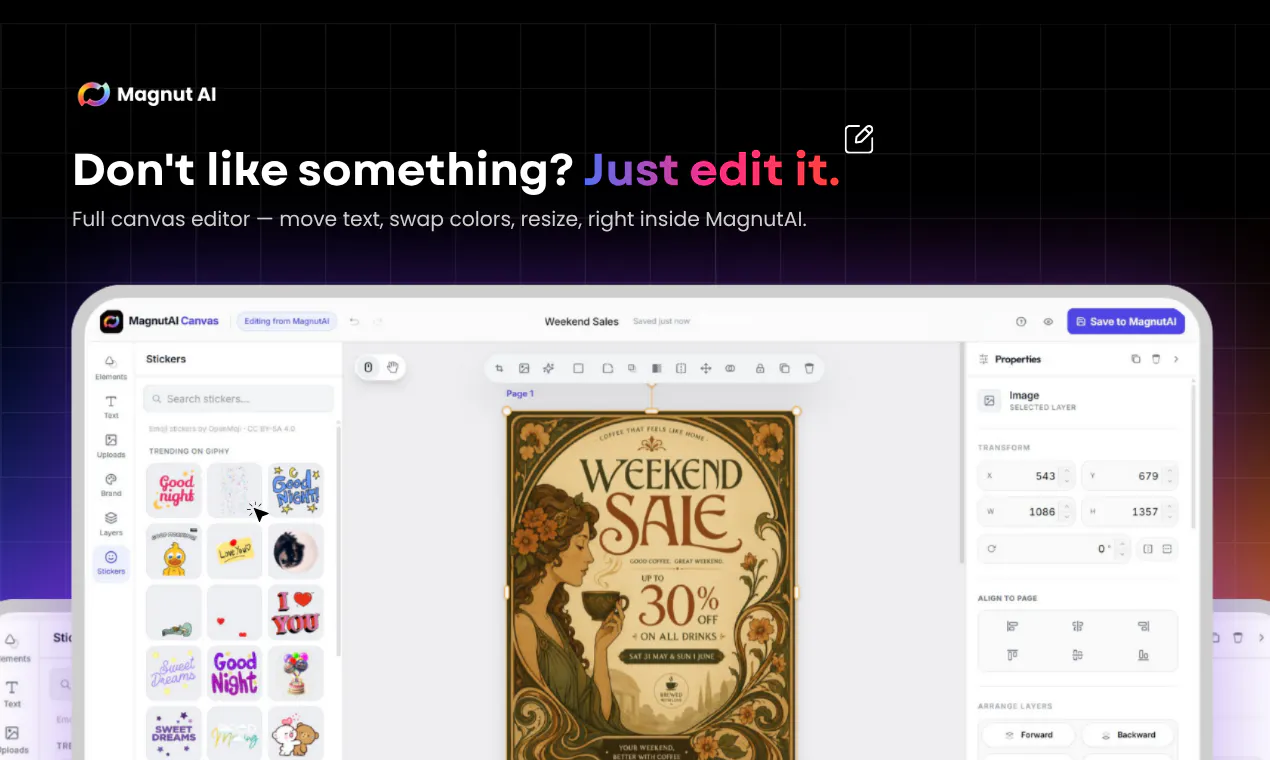Image resolution: width=1270 pixels, height=760 pixels.
Task: Select the hand pan tool
Action: tap(393, 367)
